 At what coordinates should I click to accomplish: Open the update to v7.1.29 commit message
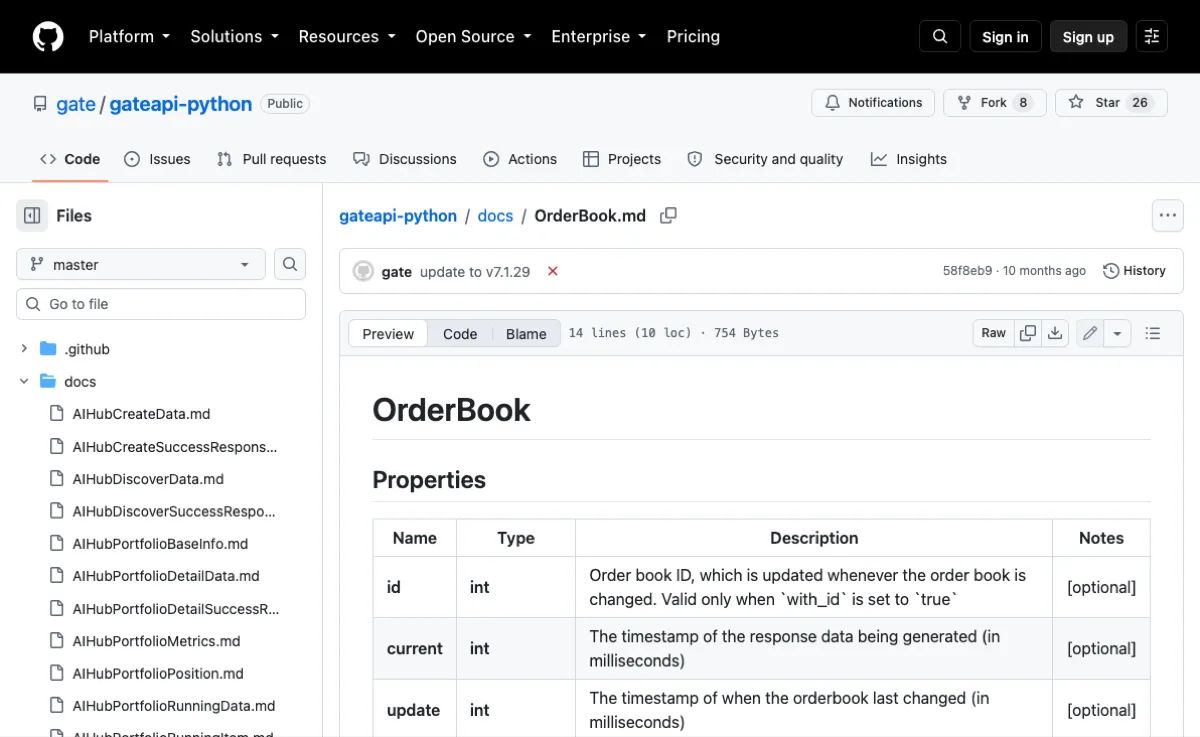click(475, 271)
